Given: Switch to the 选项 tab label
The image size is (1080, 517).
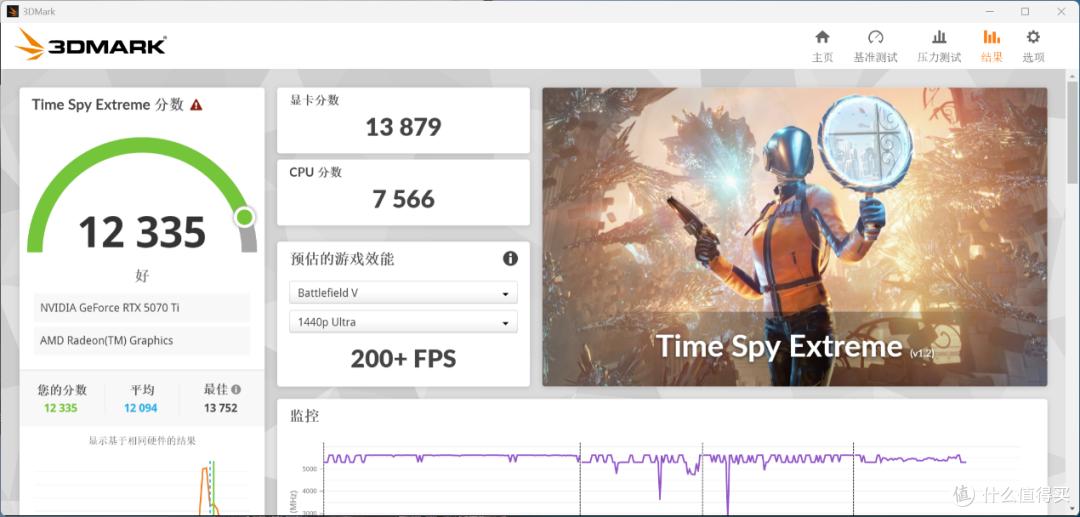Looking at the screenshot, I should click(1033, 58).
